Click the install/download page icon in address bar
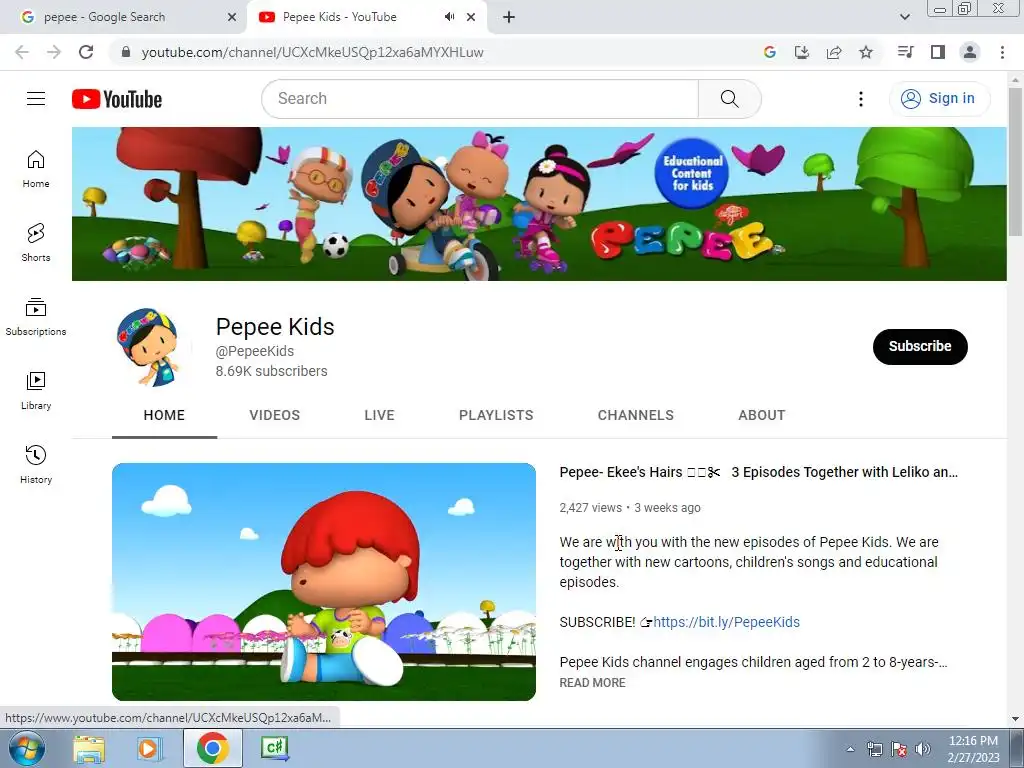This screenshot has height=768, width=1024. [802, 52]
